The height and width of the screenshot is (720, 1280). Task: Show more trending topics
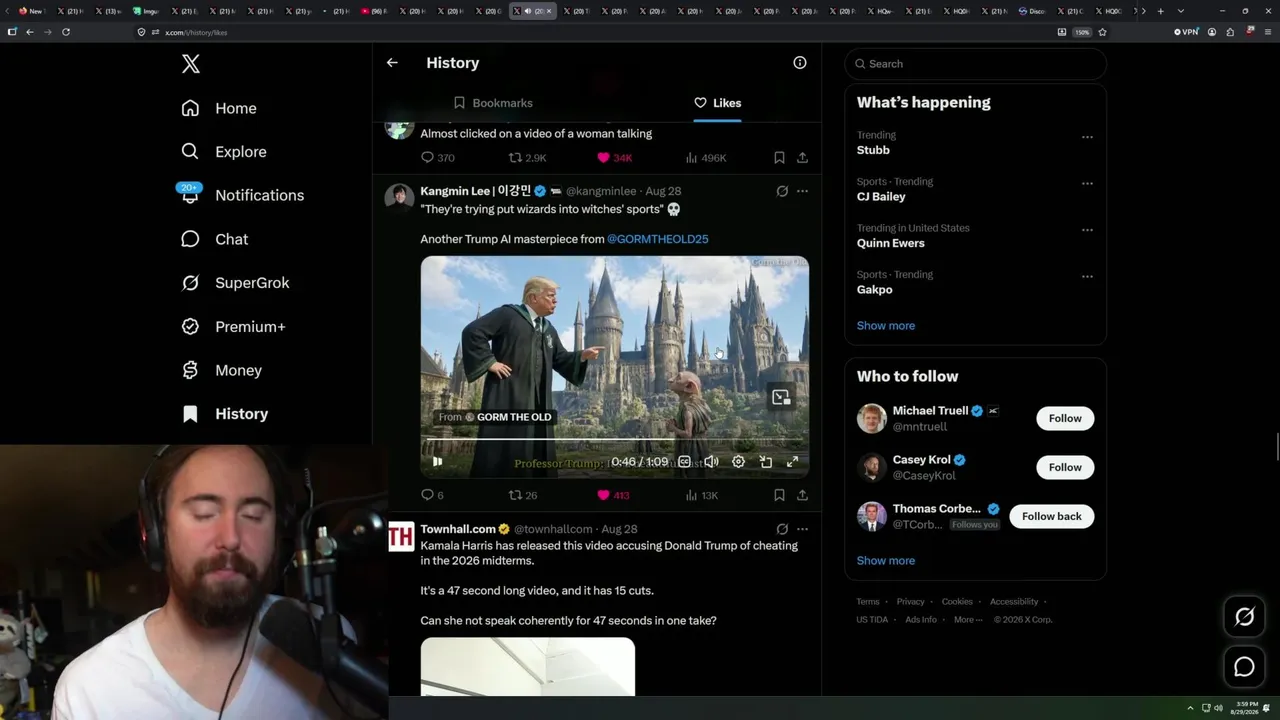[x=886, y=326]
